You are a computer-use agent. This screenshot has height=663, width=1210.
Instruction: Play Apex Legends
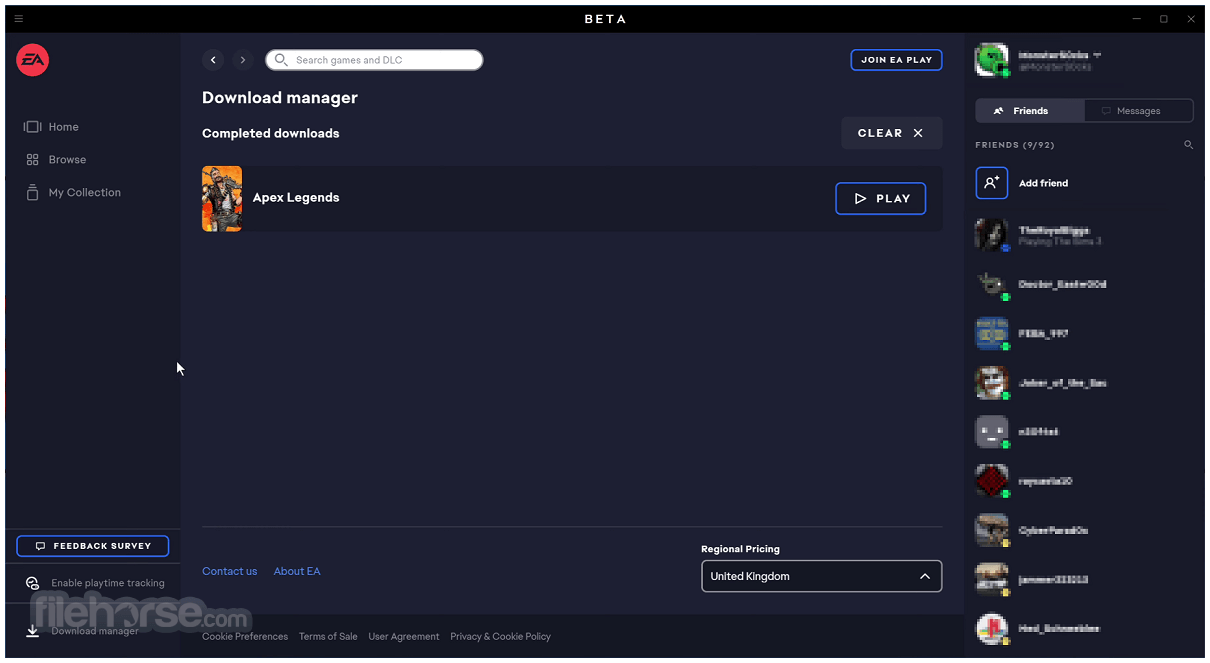coord(880,199)
